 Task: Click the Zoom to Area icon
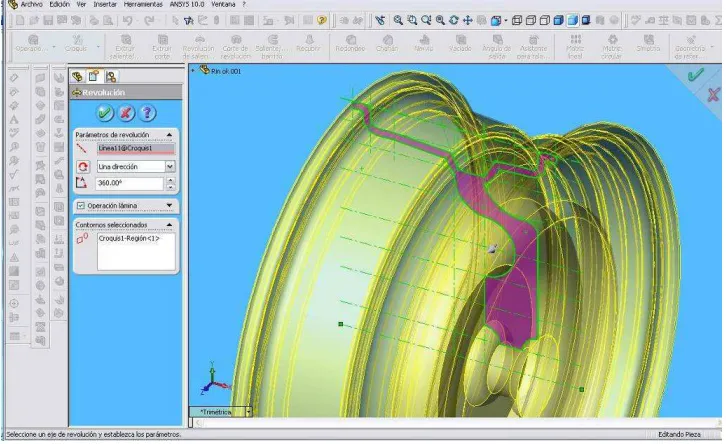click(412, 20)
